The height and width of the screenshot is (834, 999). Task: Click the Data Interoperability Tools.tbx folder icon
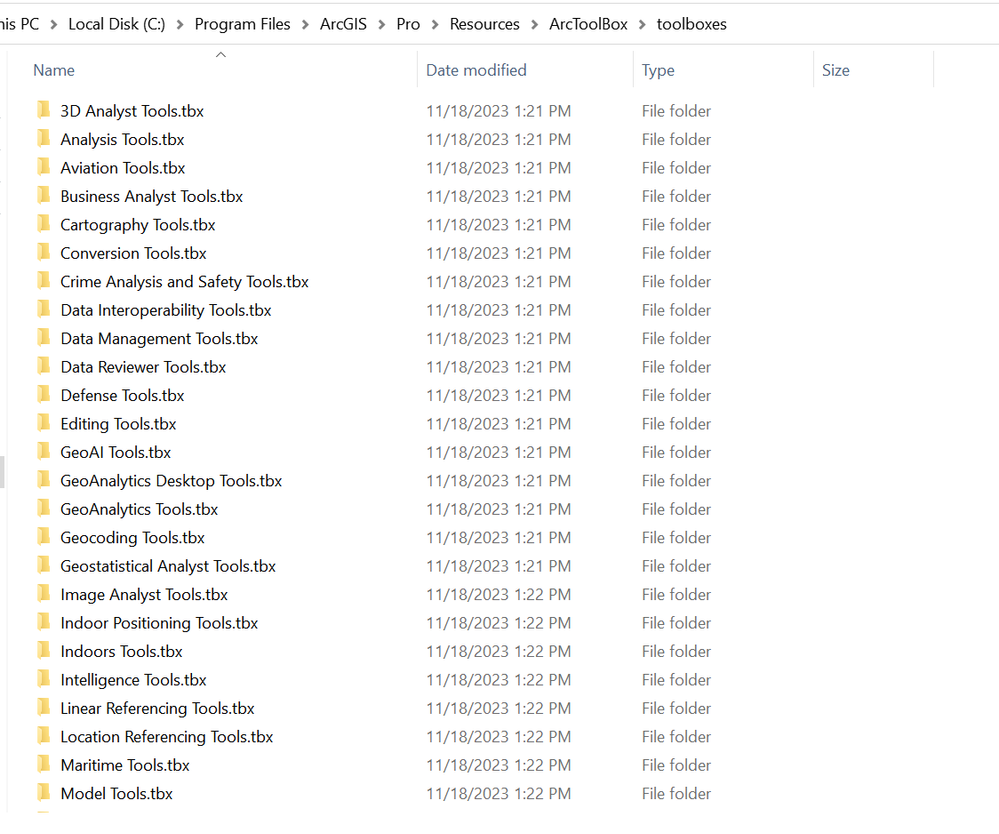[43, 310]
